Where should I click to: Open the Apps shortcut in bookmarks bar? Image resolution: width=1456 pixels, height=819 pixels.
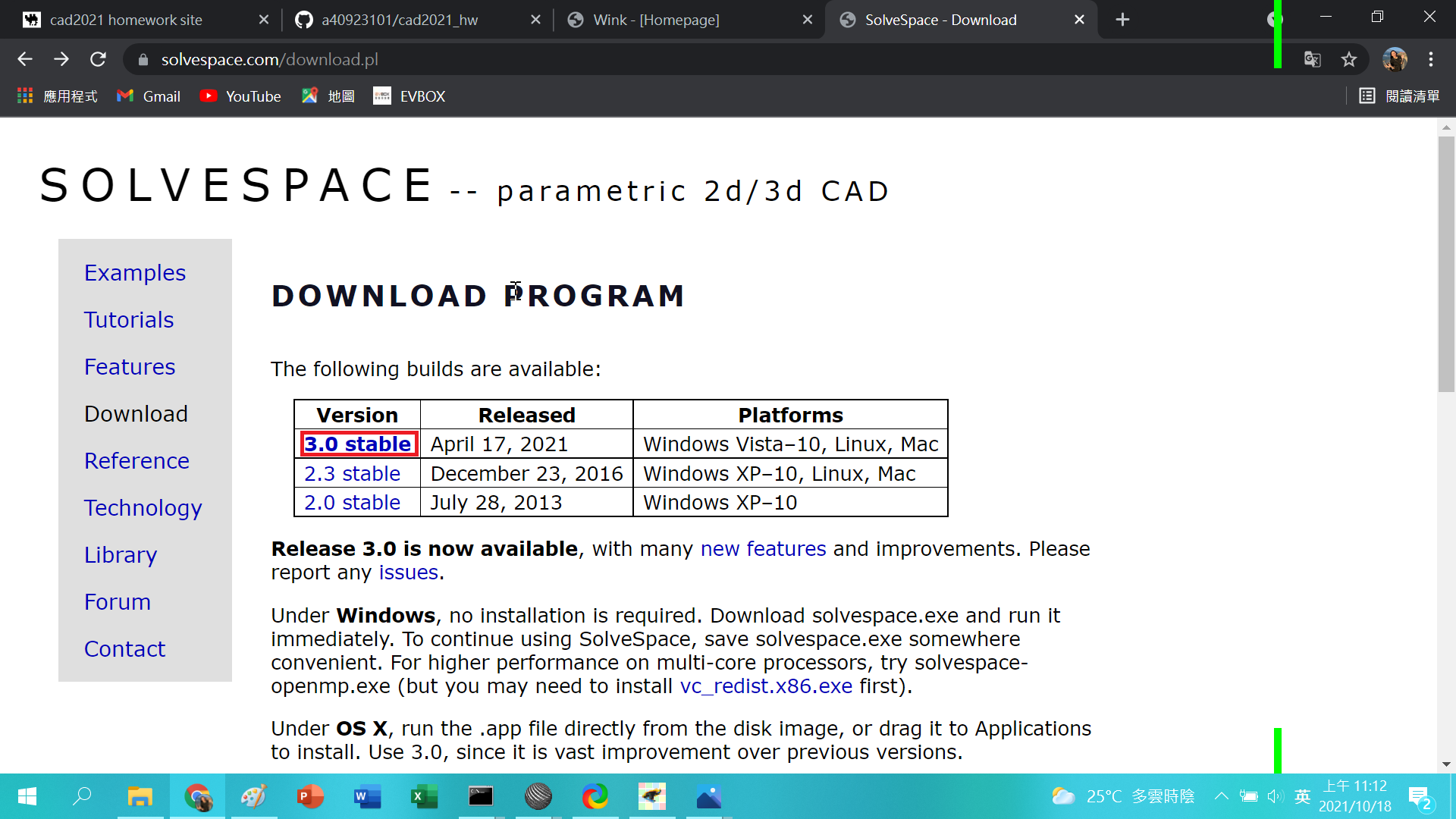click(58, 96)
